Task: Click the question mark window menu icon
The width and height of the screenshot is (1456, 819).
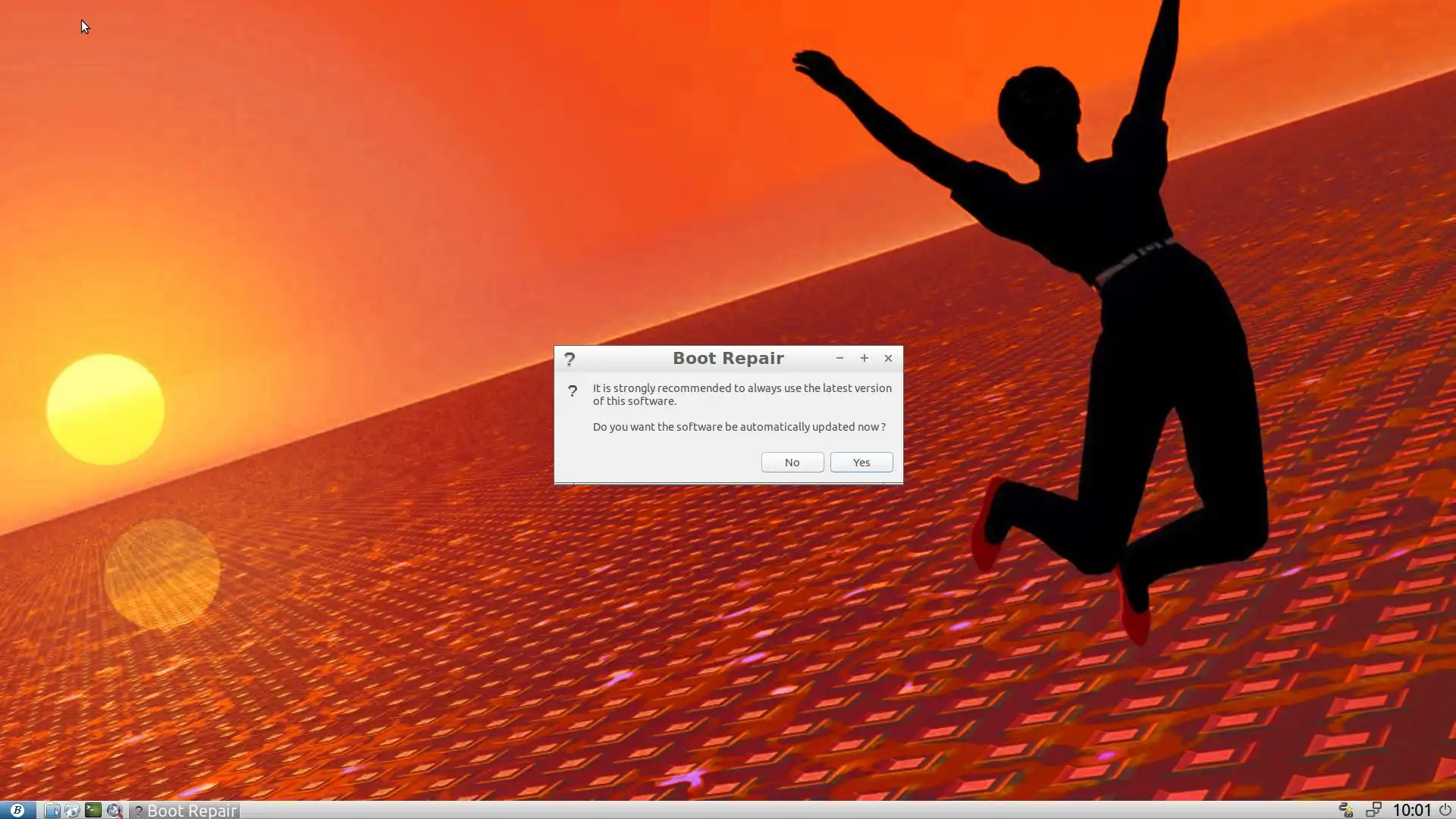Action: [570, 359]
